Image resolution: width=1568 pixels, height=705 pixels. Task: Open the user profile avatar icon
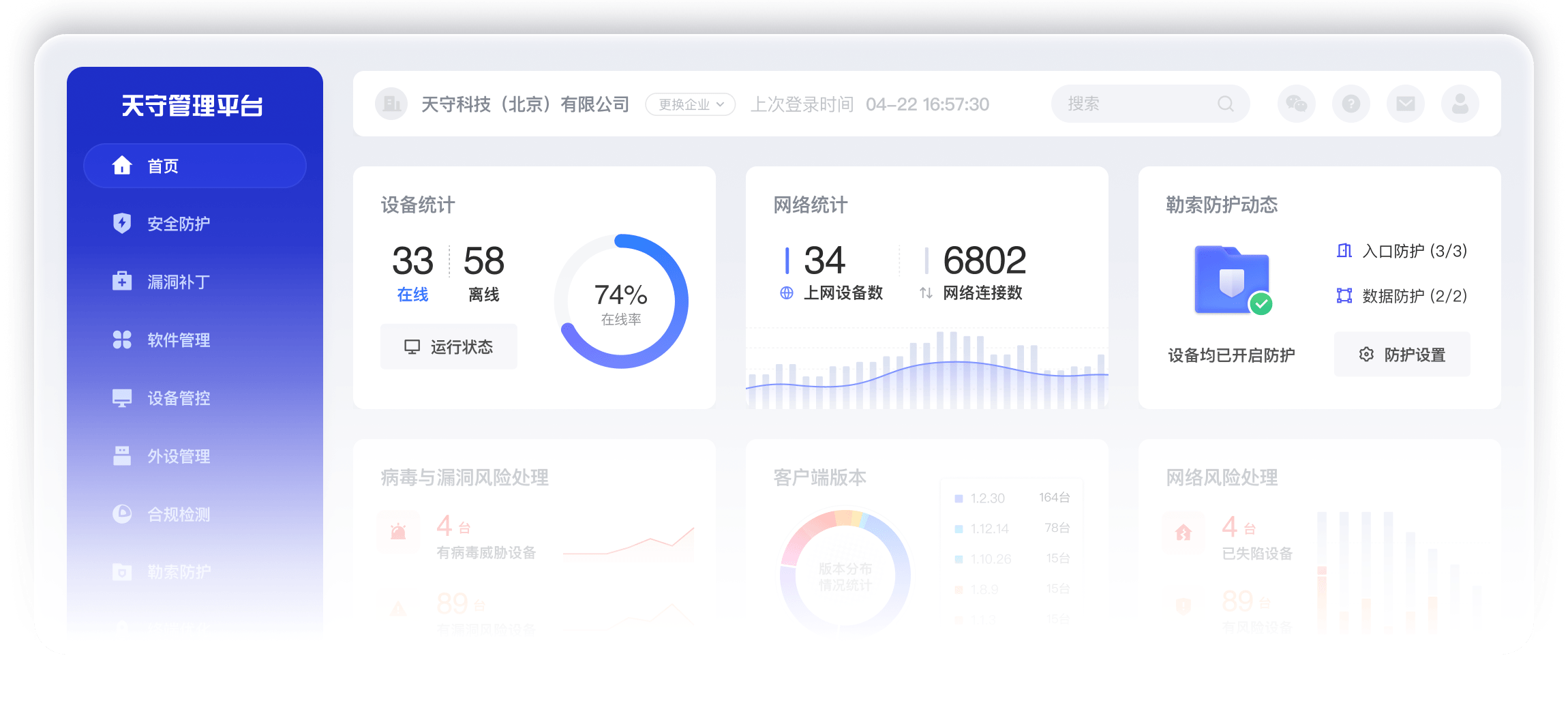[x=1460, y=104]
